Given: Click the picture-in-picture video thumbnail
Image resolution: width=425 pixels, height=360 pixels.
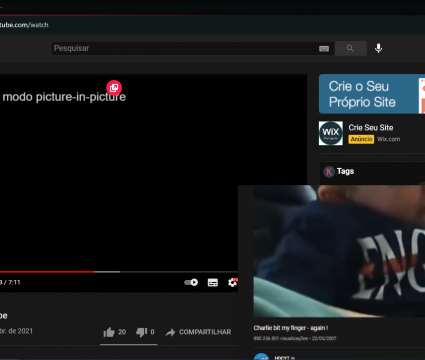Looking at the screenshot, I should tap(339, 251).
